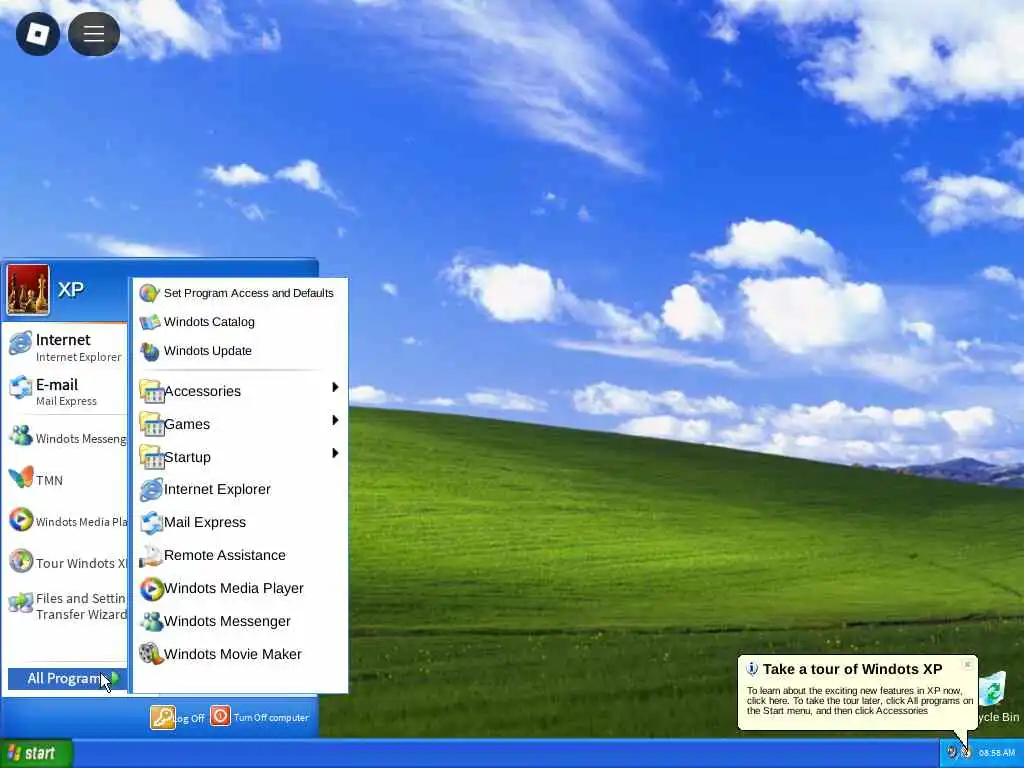This screenshot has width=1024, height=768.
Task: Click the Internet Explorer icon in the programs list
Action: [x=152, y=489]
